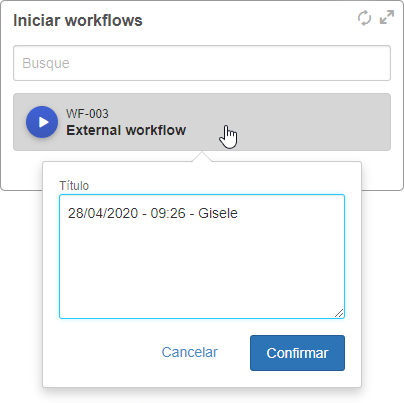Viewport: 404px width, 403px height.
Task: Click inside the Título text area
Action: pos(202,256)
